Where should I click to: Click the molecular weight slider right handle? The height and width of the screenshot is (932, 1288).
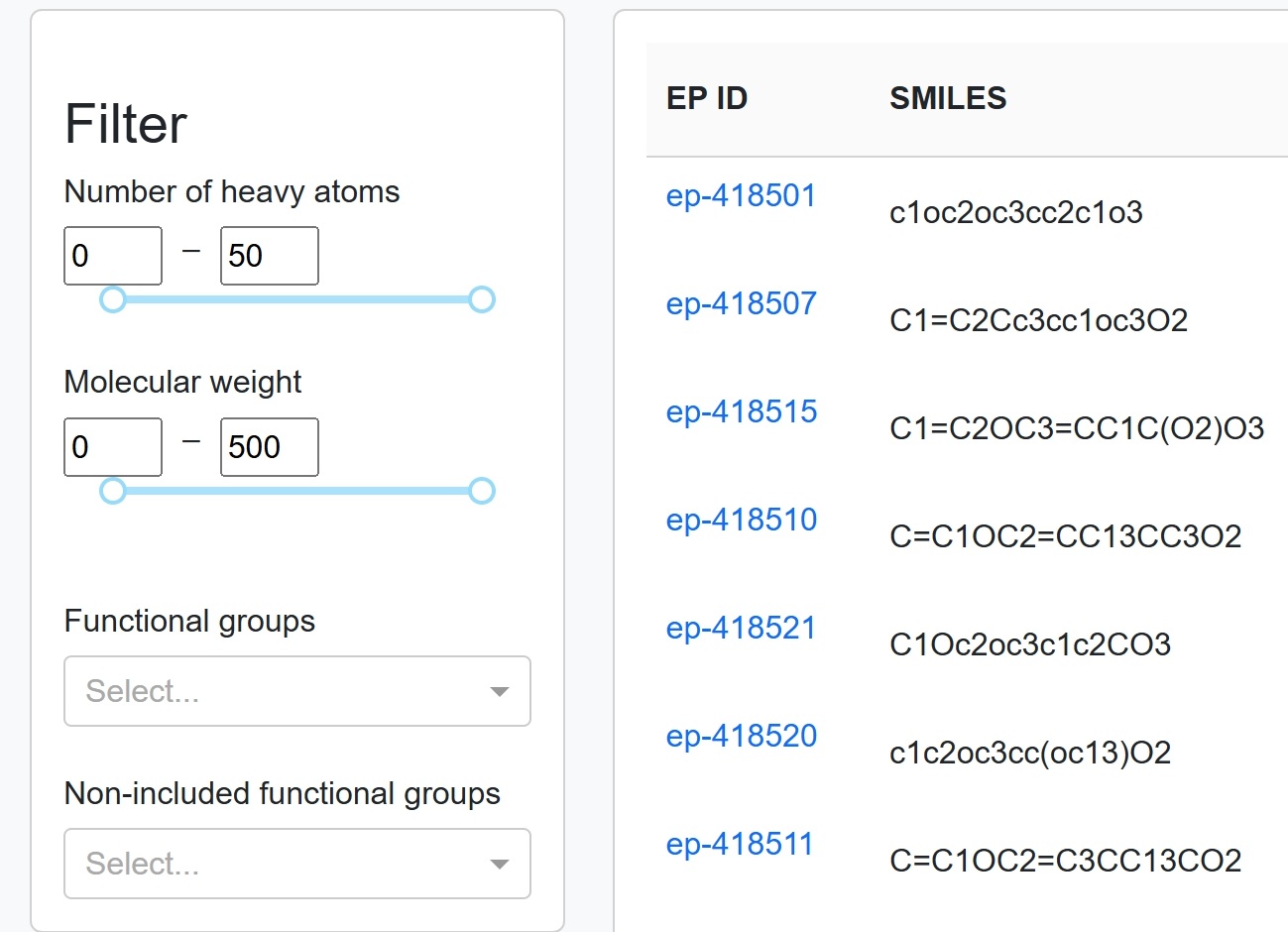[x=482, y=491]
